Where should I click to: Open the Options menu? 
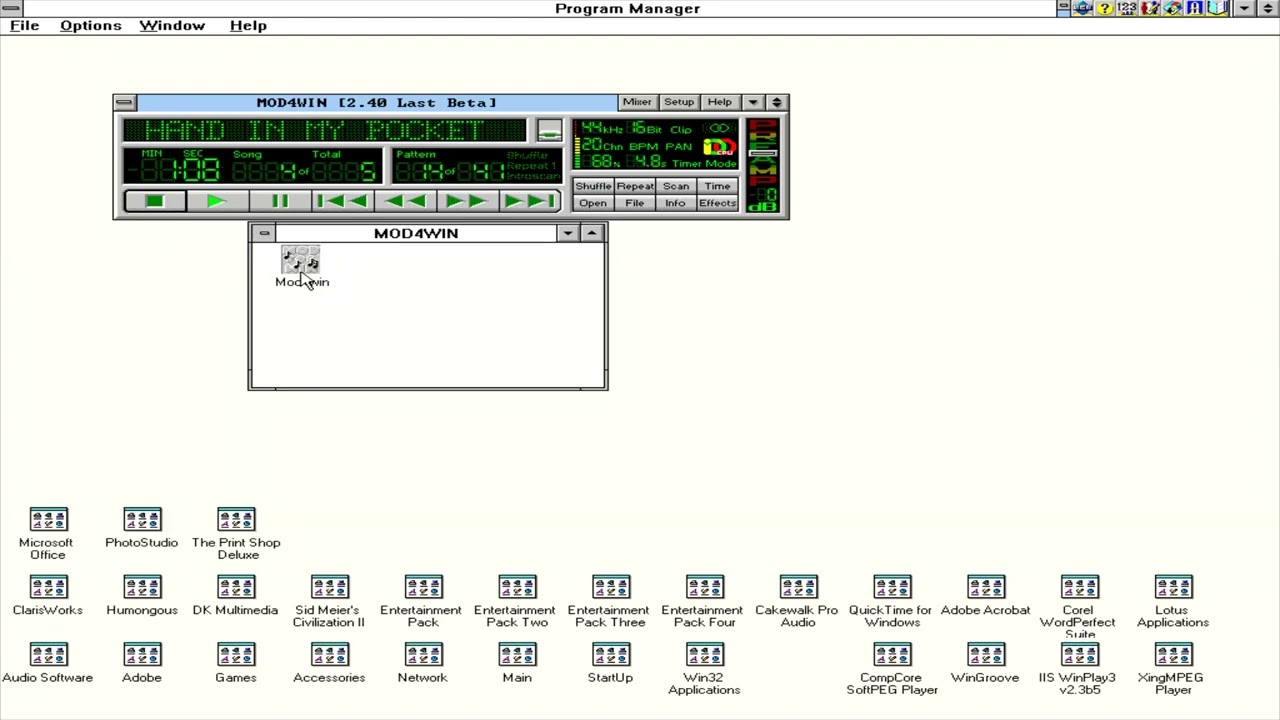[x=90, y=26]
